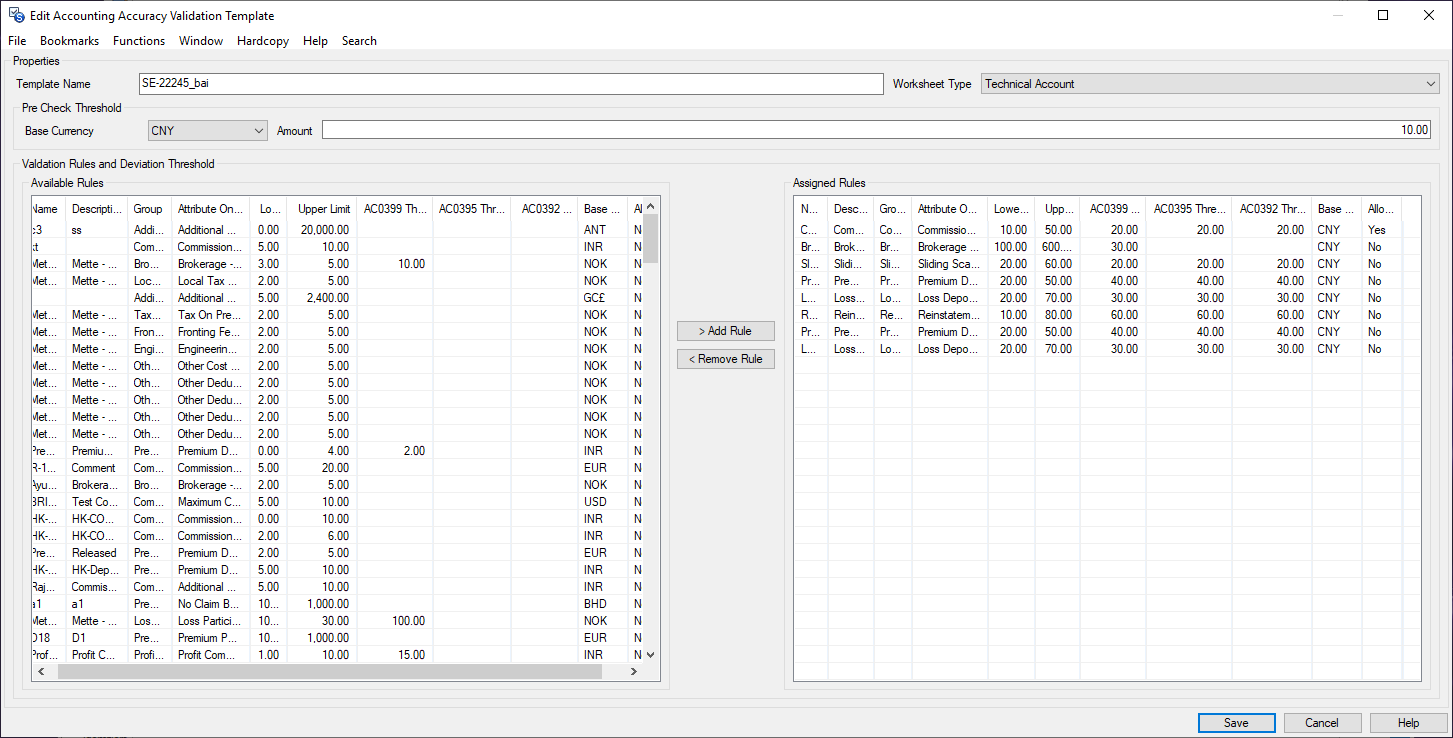Click the Template Name input field
Viewport: 1453px width, 738px height.
(x=510, y=84)
